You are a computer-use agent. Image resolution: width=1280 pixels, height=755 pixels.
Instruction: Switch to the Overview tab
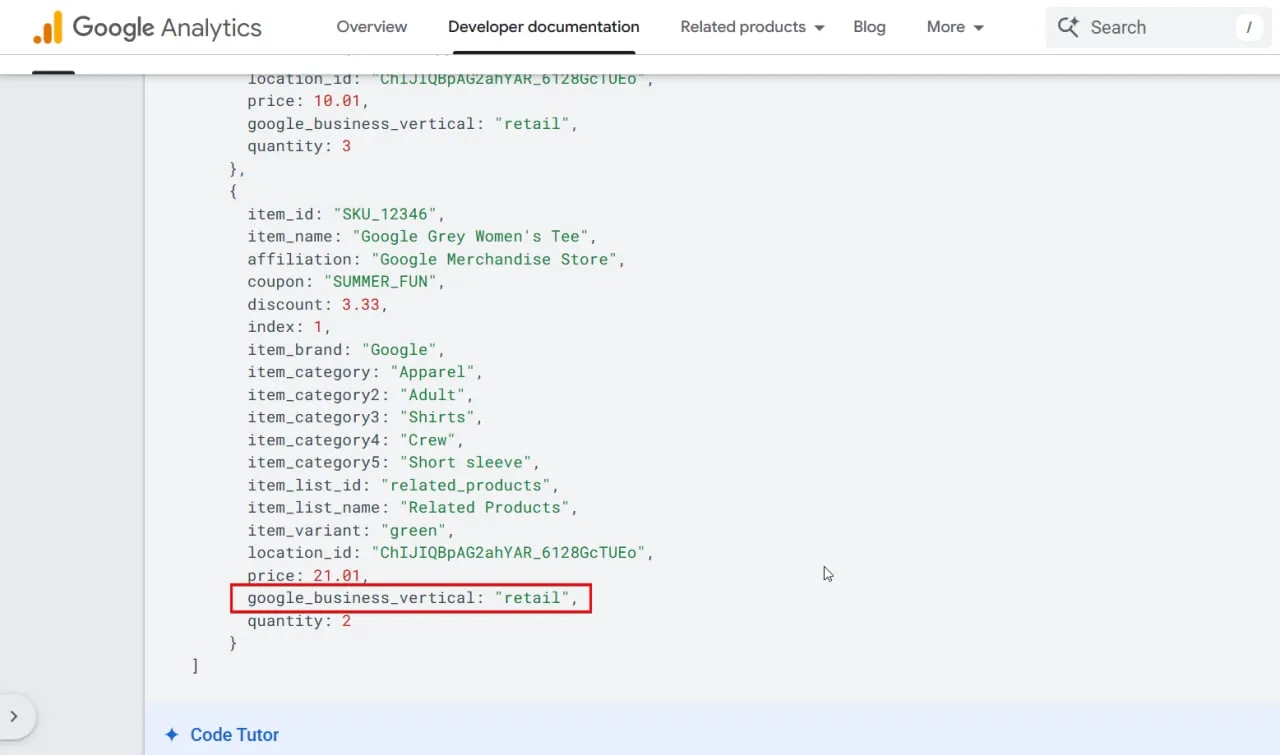[x=371, y=27]
